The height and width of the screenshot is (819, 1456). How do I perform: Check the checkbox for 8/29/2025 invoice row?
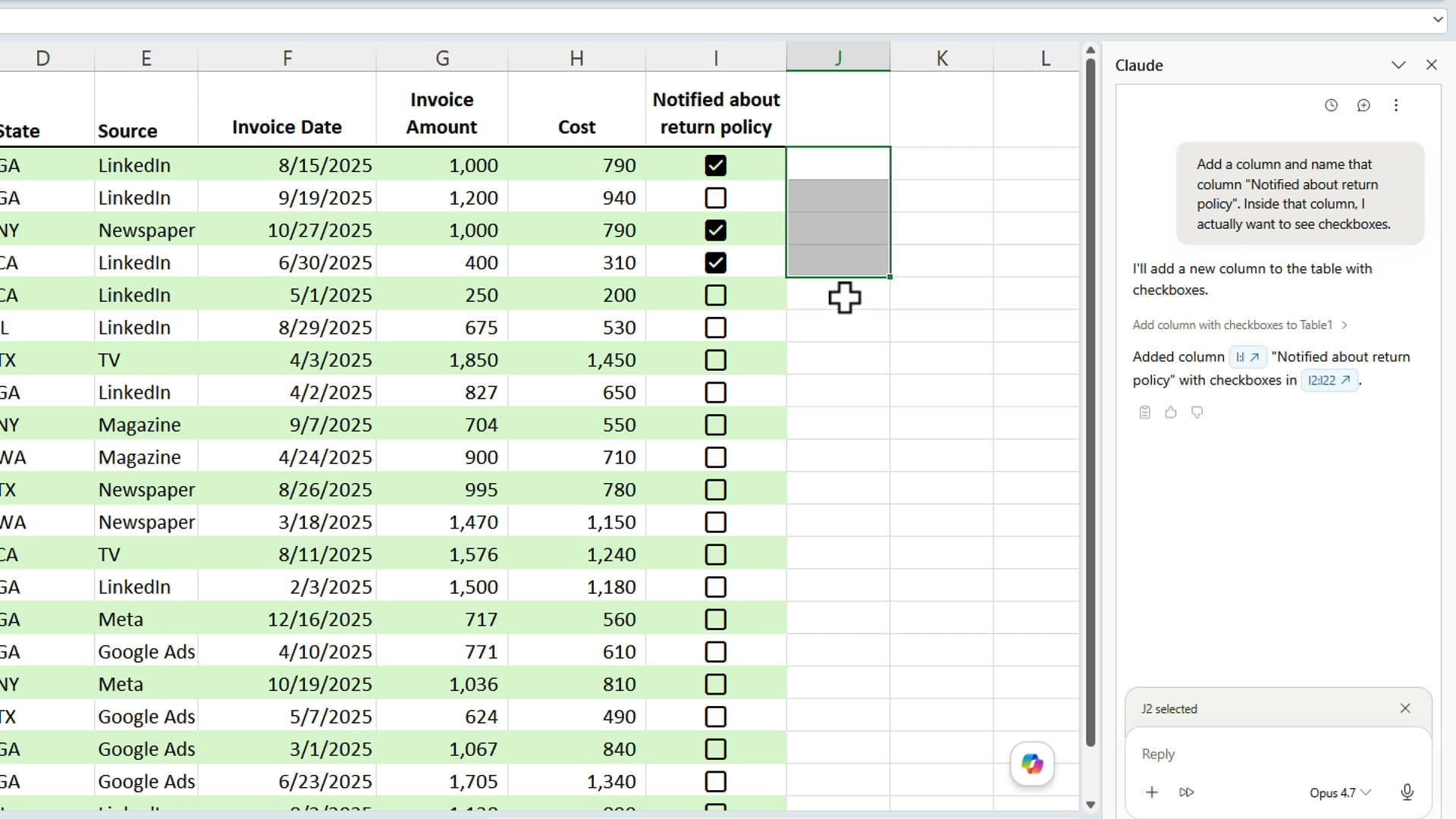[x=715, y=328]
